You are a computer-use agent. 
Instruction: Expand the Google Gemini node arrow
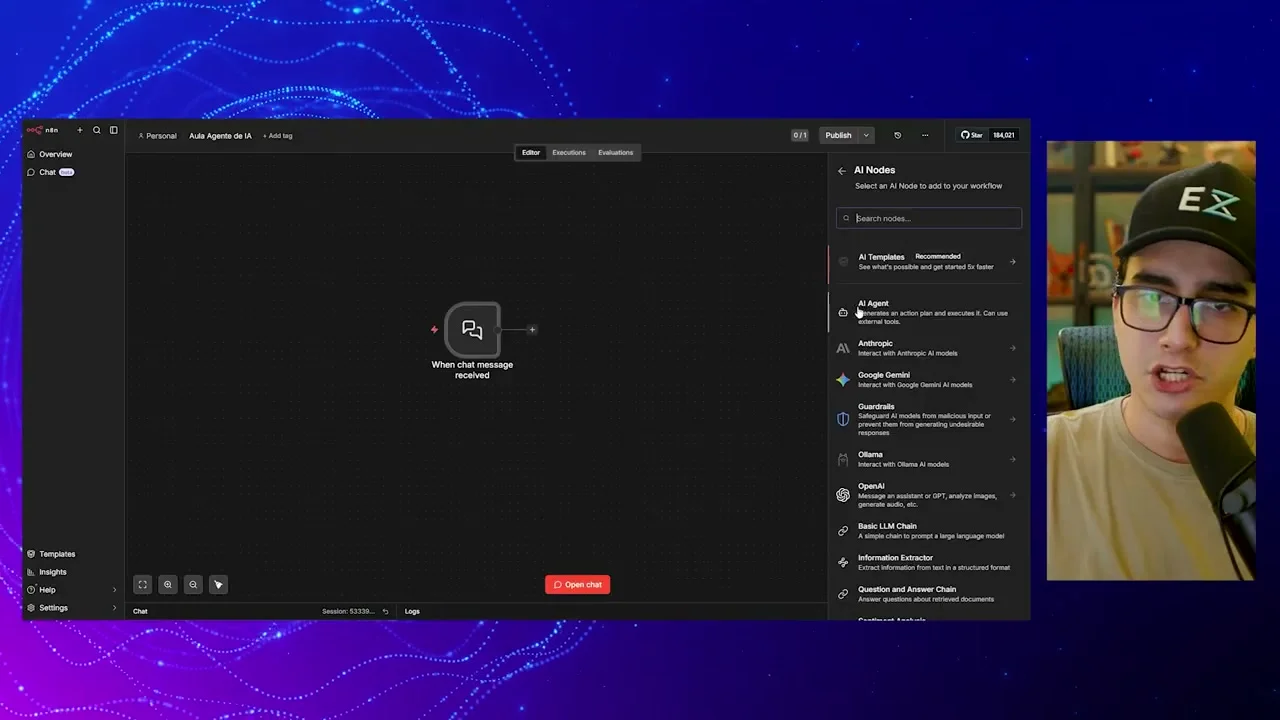click(1013, 380)
